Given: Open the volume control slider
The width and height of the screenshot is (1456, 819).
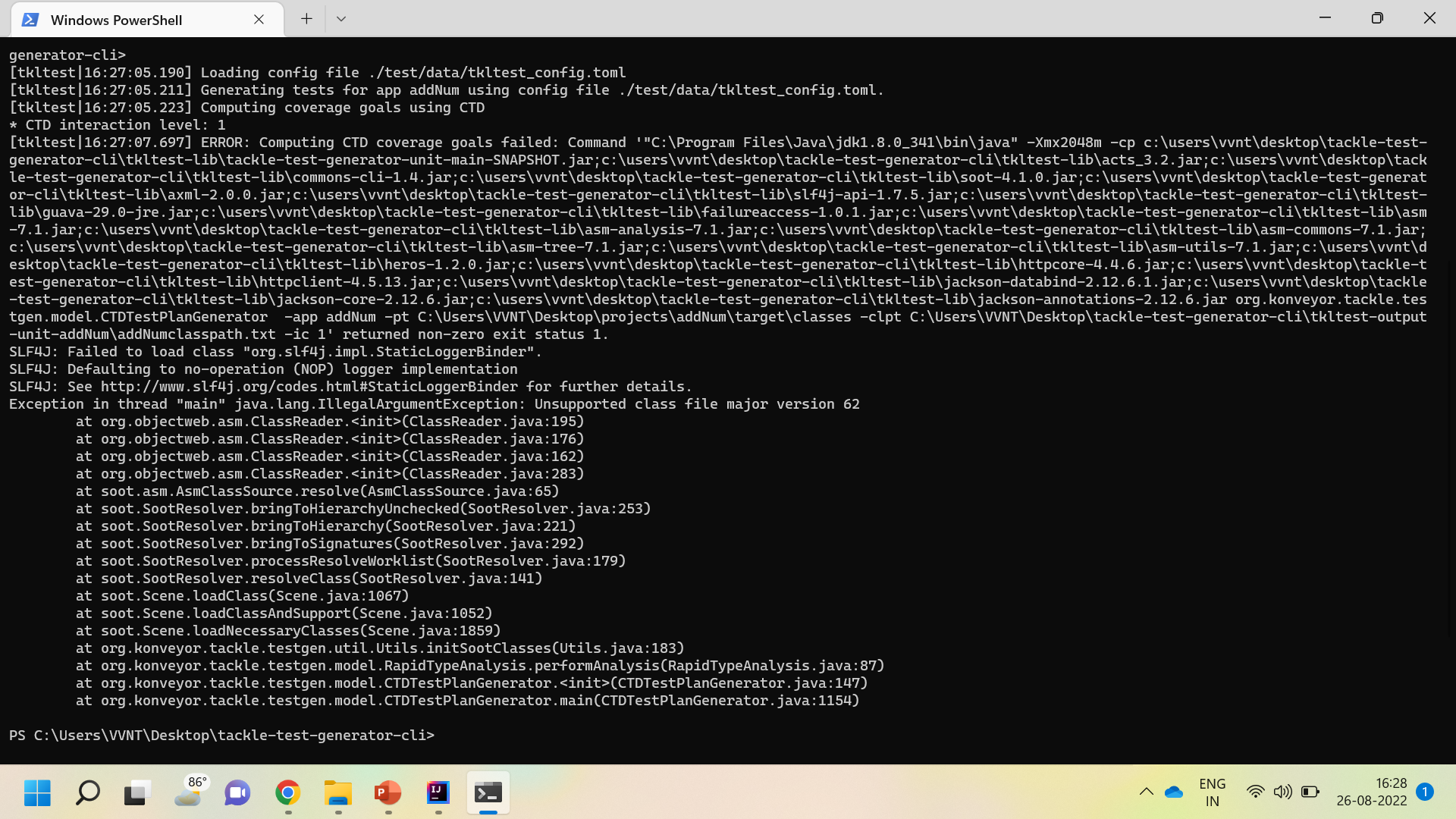Looking at the screenshot, I should point(1283,792).
